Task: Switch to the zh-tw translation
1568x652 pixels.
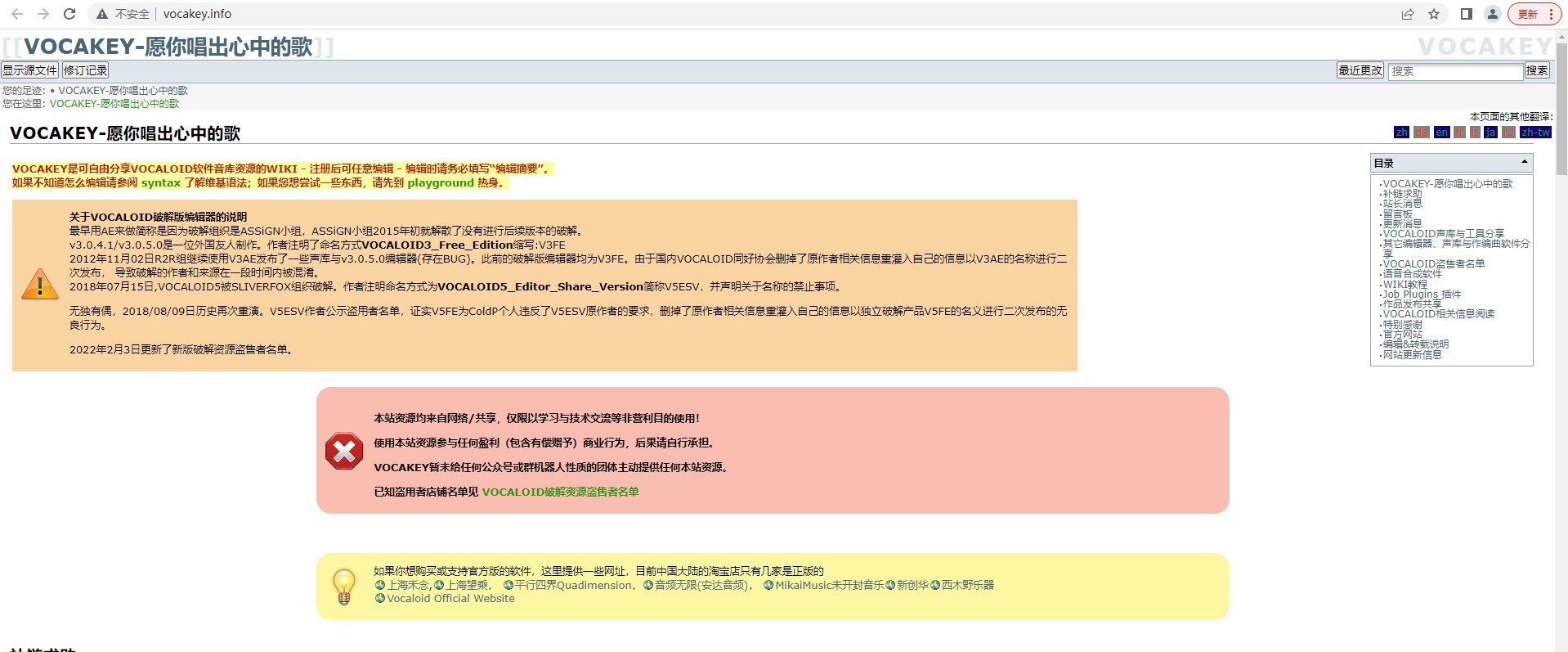Action: coord(1535,133)
